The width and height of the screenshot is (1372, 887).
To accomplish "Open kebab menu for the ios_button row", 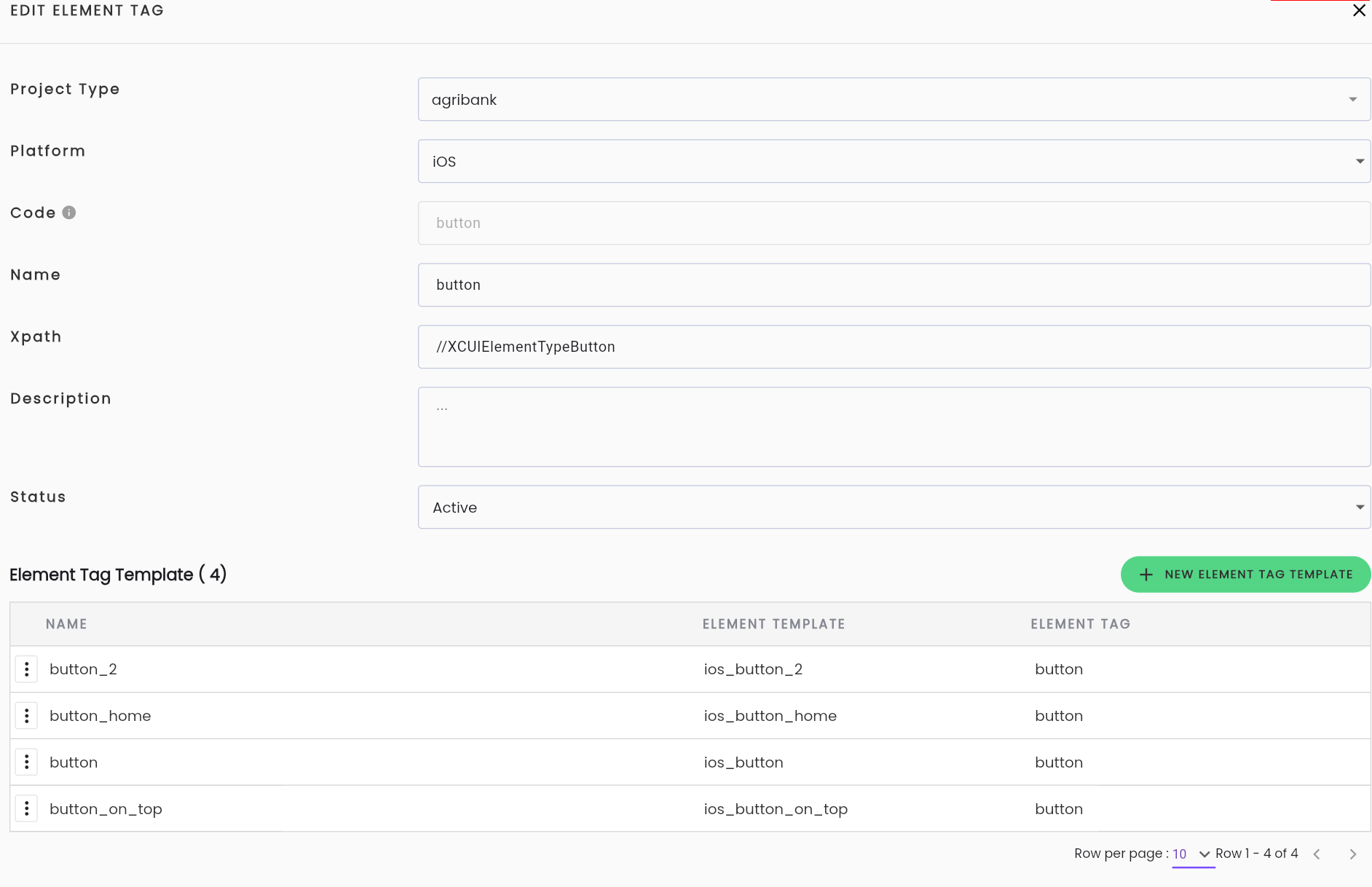I will coord(27,762).
